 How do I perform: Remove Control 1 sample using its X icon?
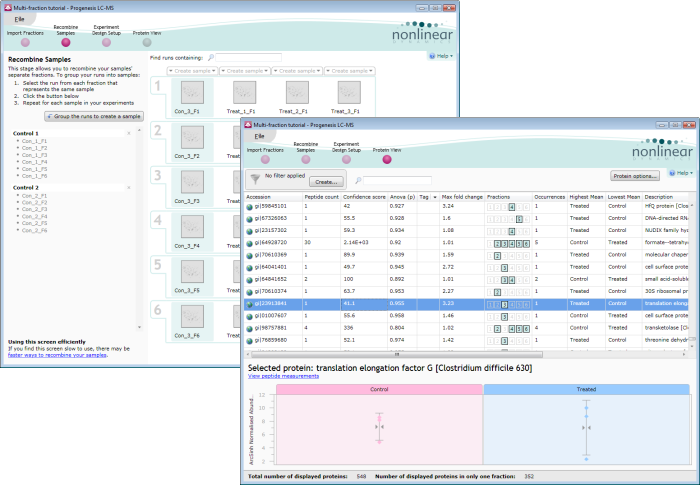coord(129,133)
